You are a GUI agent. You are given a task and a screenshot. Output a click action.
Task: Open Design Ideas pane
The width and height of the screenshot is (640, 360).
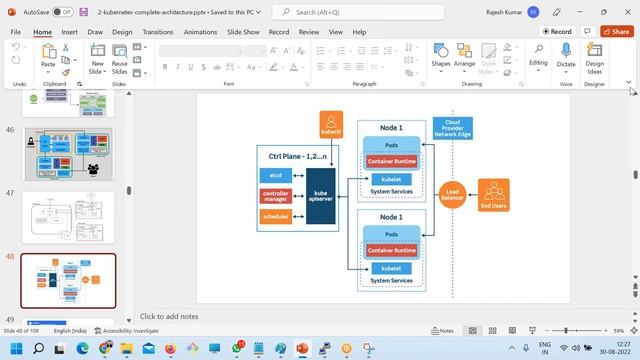[594, 58]
